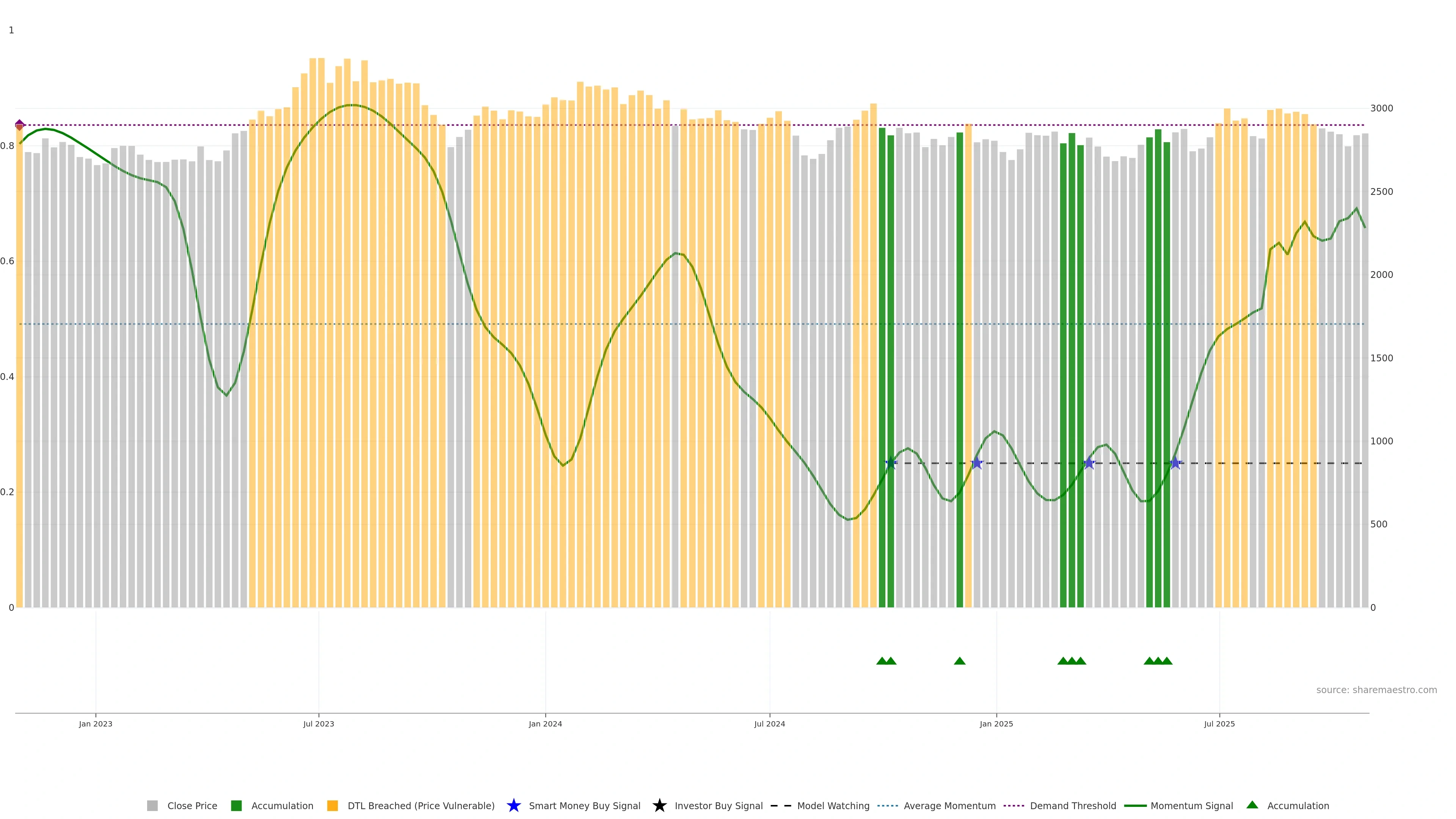This screenshot has width=1456, height=819.
Task: Click the Investor Buy Signal legend star
Action: (659, 805)
